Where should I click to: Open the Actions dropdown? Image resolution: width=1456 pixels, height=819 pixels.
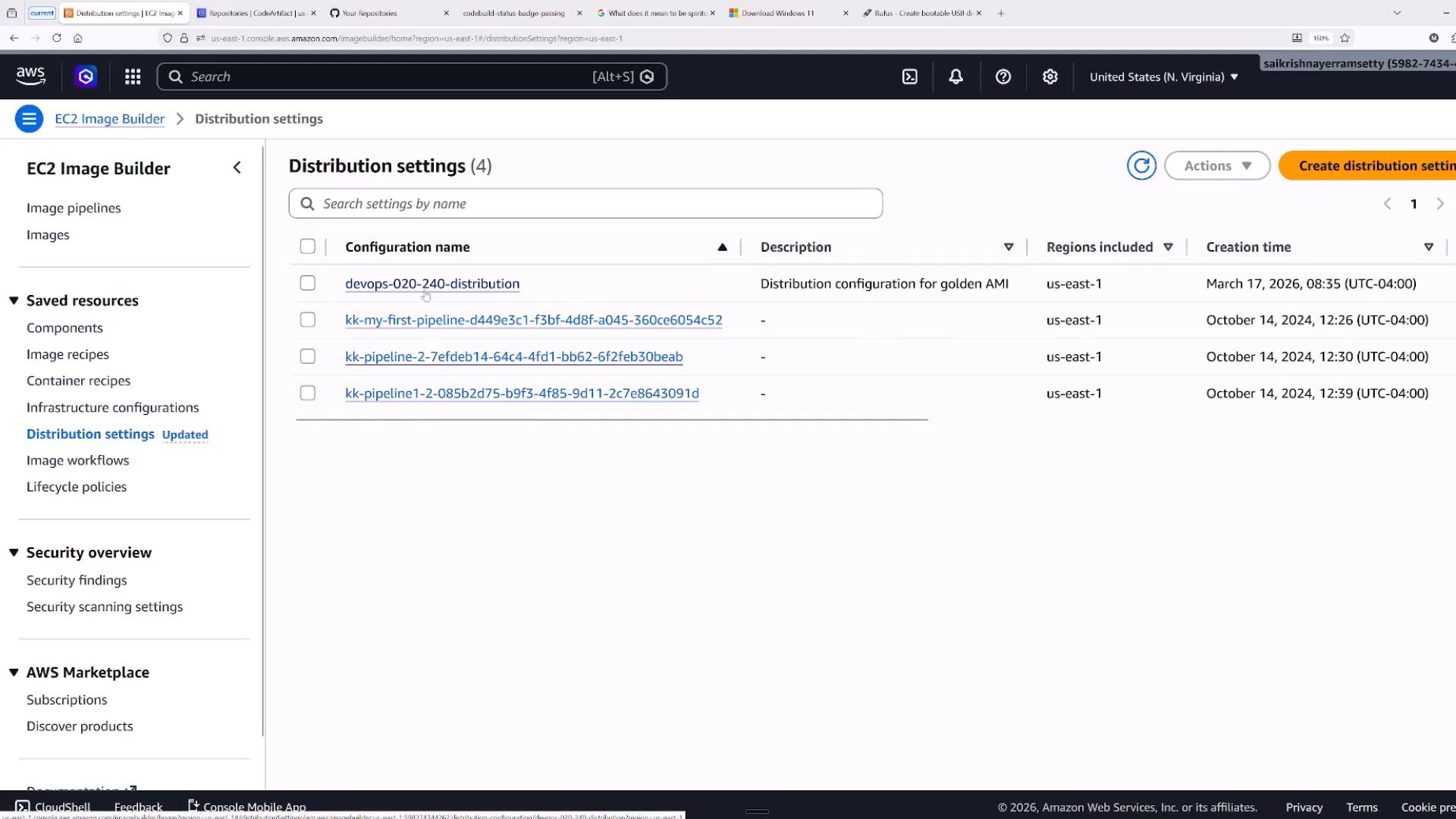click(1217, 165)
